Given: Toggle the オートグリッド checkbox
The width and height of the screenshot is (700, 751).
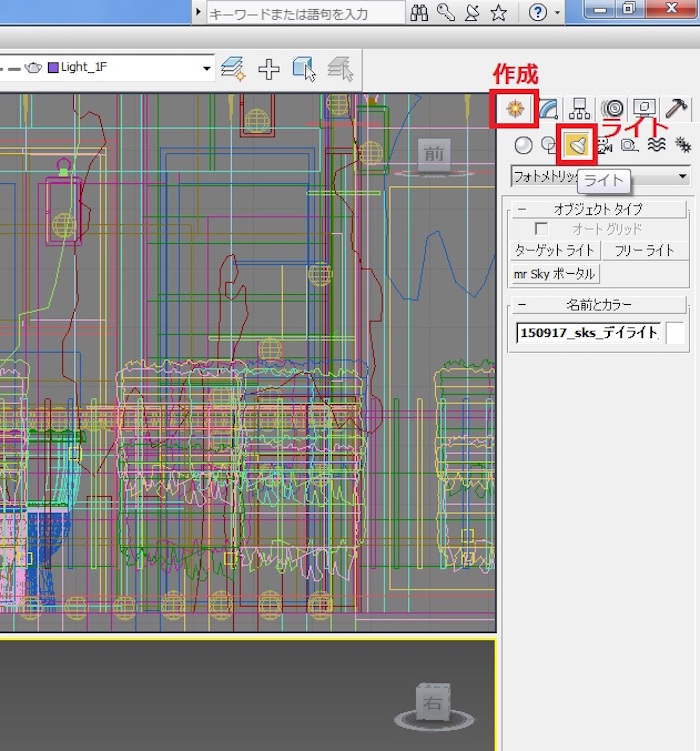Looking at the screenshot, I should coord(542,229).
